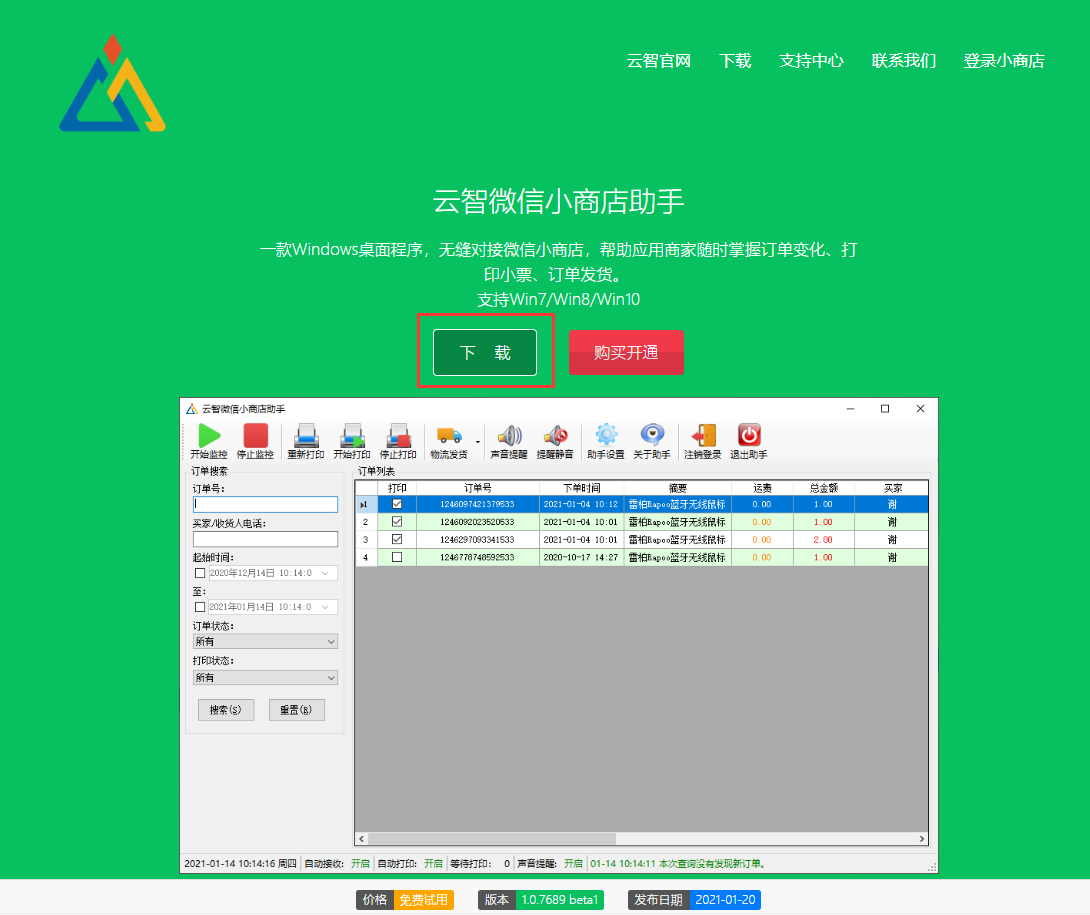Viewport: 1090px width, 915px height.
Task: Toggle print checkbox for order 1246097421379533
Action: (x=397, y=504)
